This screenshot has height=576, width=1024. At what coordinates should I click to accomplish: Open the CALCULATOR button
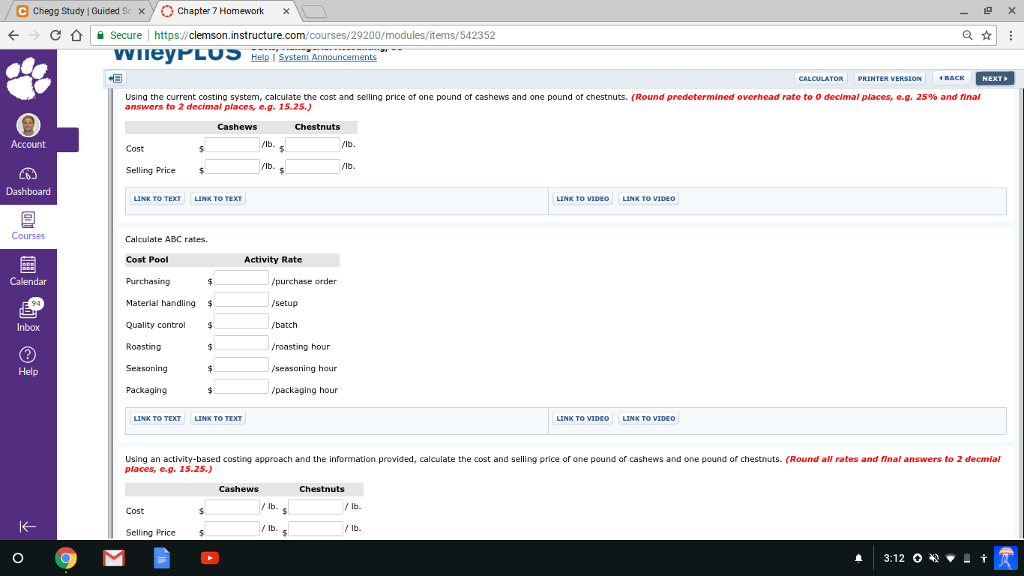click(821, 78)
